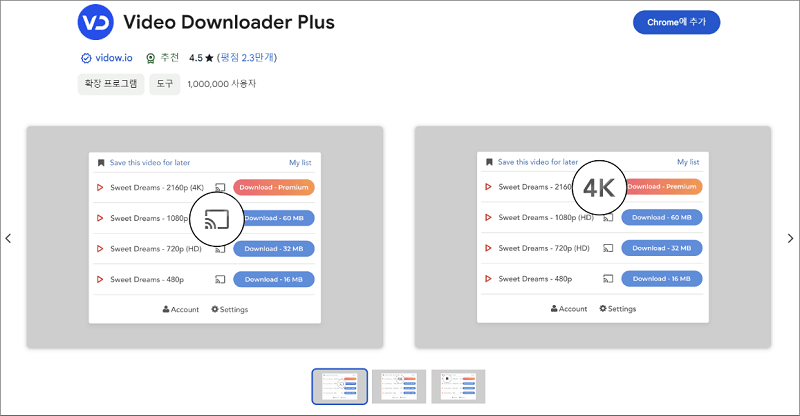Viewport: 800px width, 416px height.
Task: Click Sweet Dreams - 720p (HD) text in the left screenshot
Action: point(156,249)
